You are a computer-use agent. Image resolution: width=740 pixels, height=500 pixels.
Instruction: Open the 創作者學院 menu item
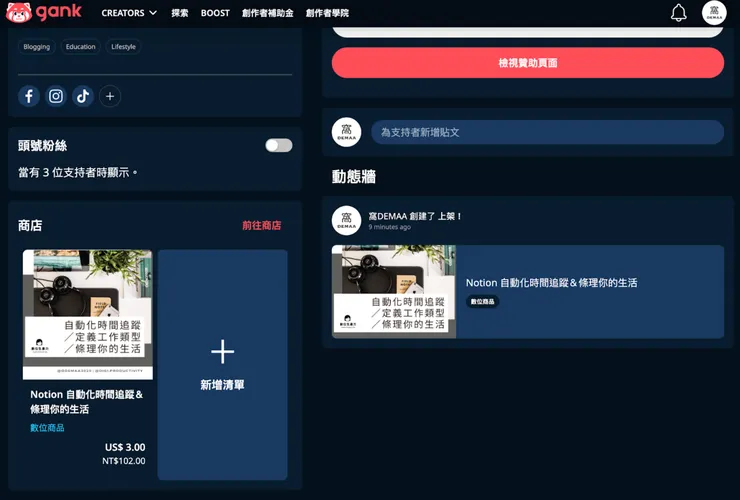point(327,13)
